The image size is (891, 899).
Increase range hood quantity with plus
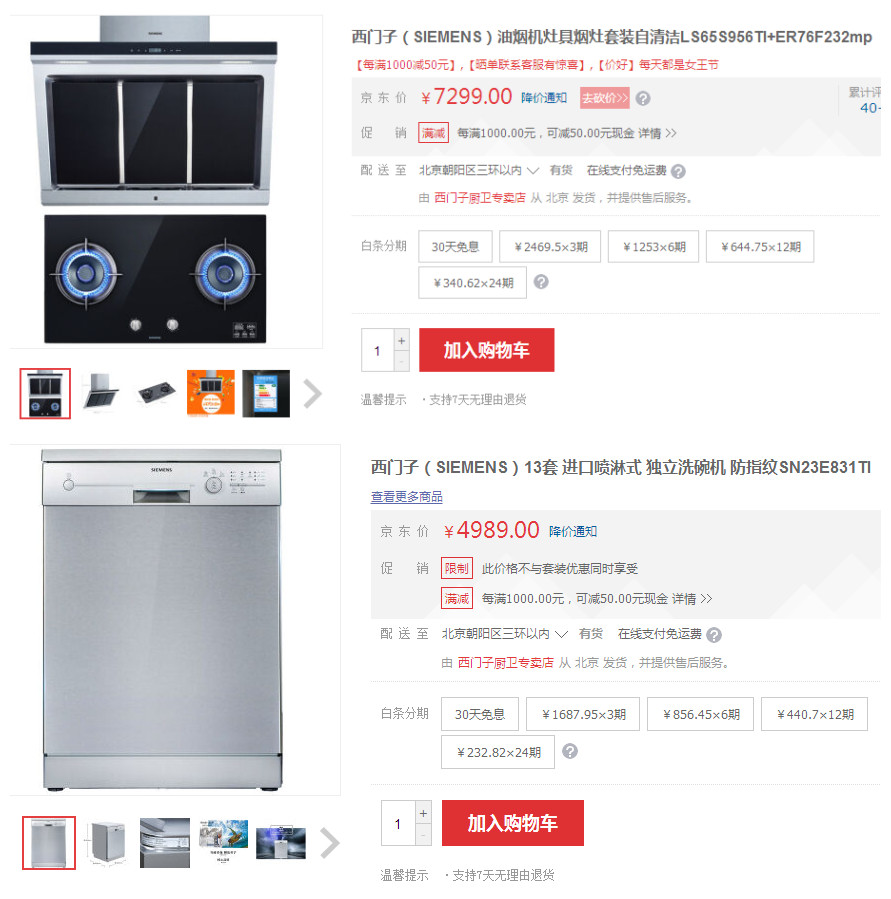coord(401,341)
